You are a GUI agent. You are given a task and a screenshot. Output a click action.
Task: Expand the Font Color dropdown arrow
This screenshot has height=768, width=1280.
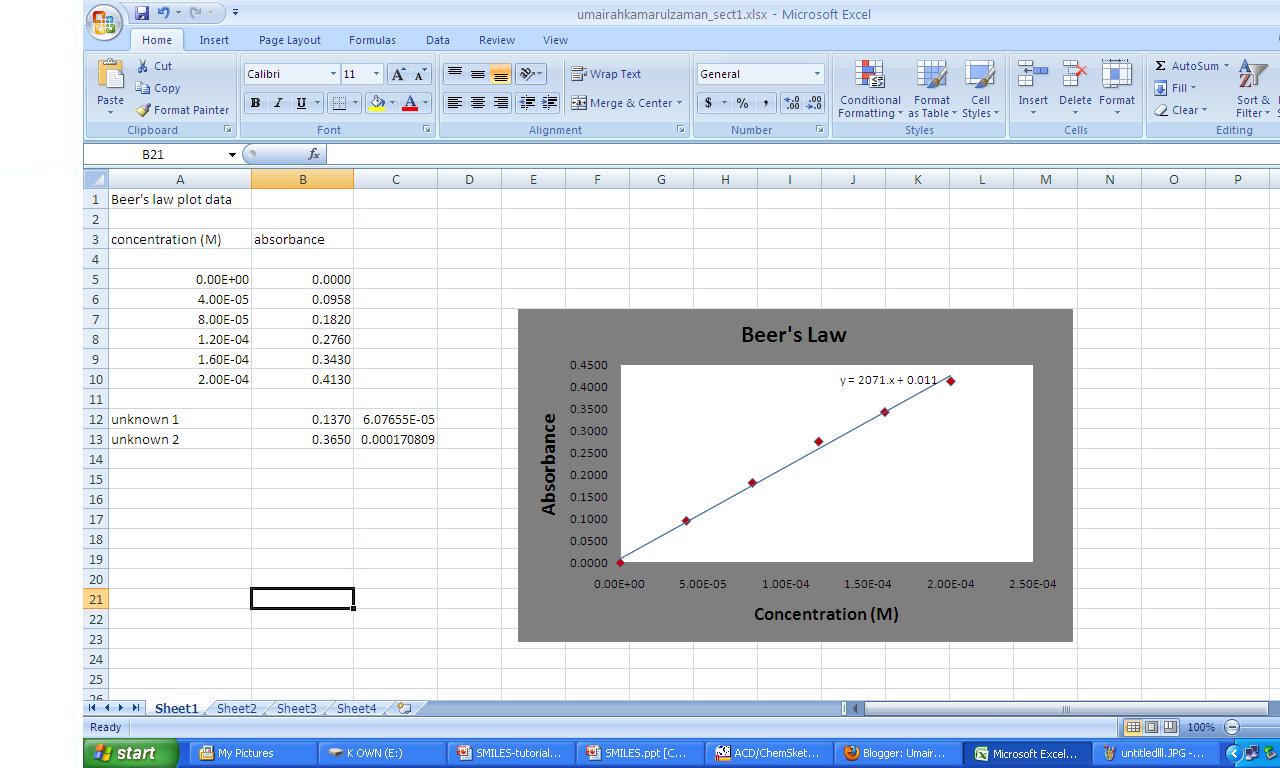click(425, 103)
